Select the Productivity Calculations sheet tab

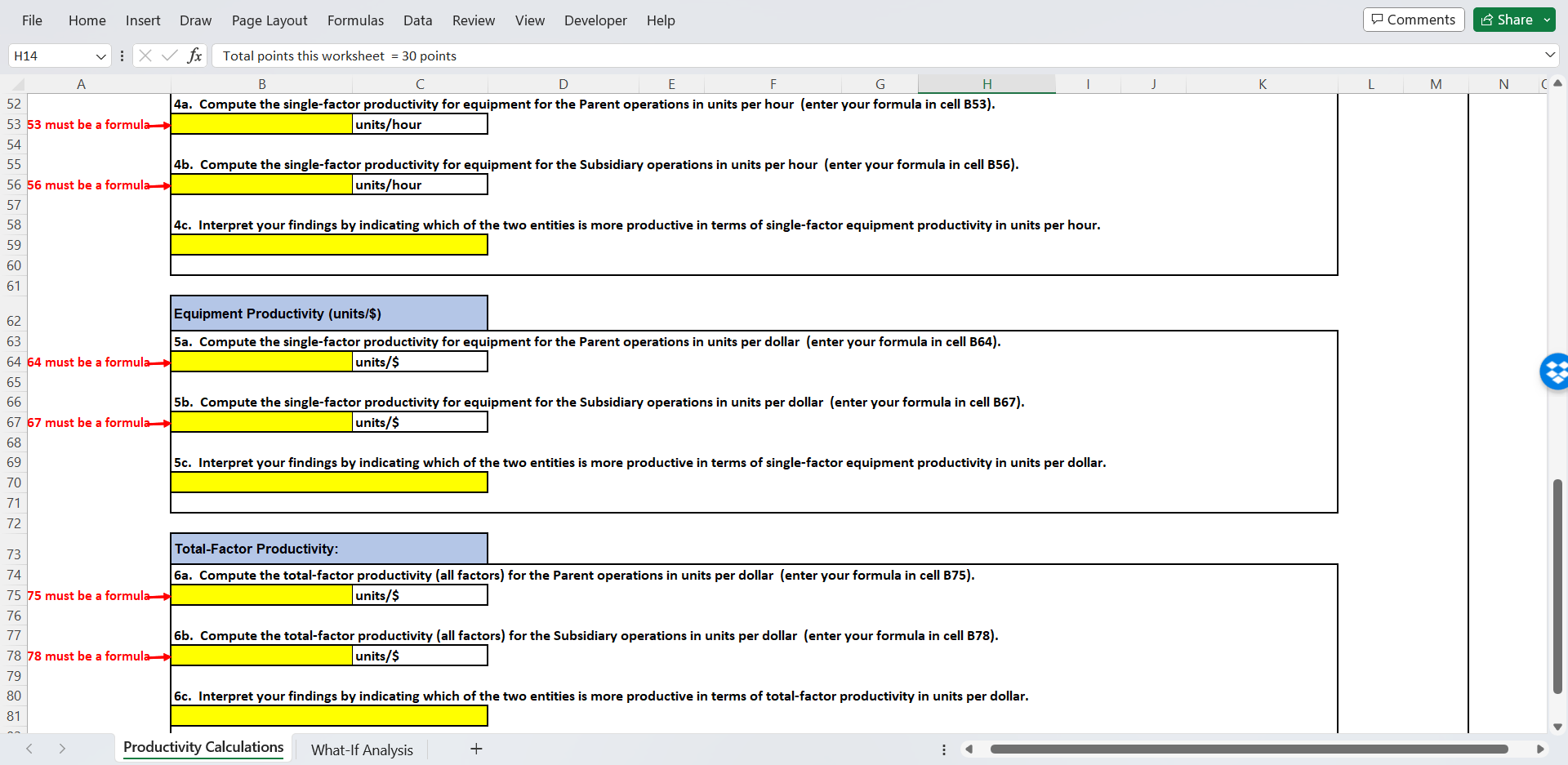[x=203, y=747]
